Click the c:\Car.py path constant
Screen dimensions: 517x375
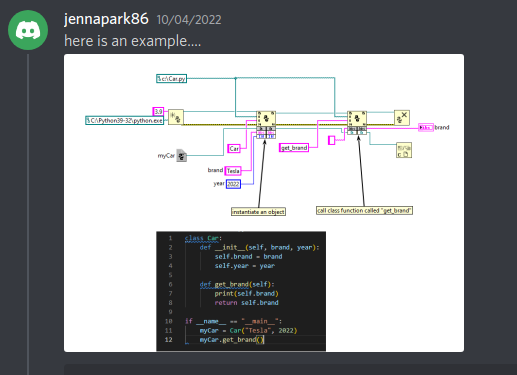pyautogui.click(x=171, y=79)
